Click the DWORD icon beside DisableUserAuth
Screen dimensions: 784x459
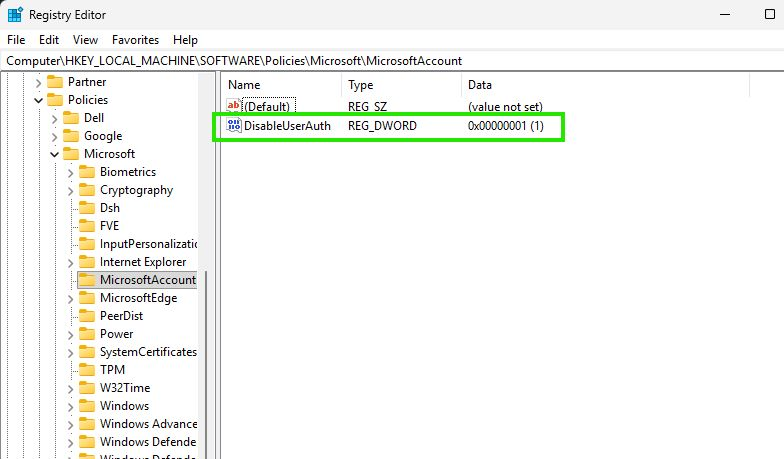click(x=235, y=126)
